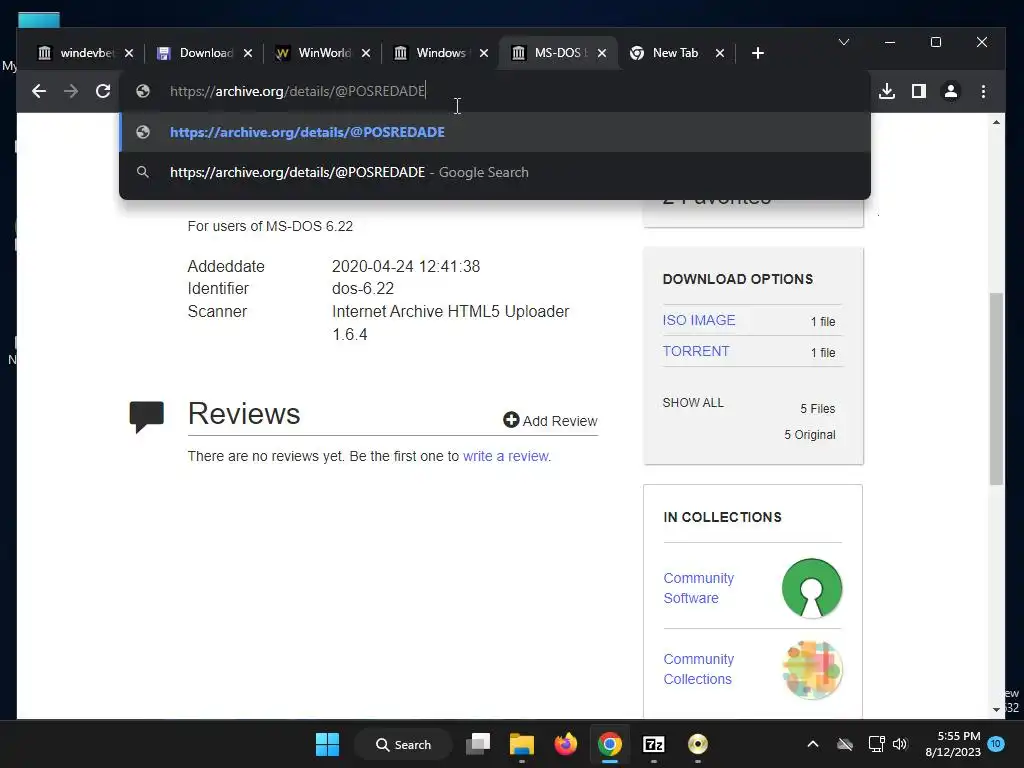Switch to the Windows archive tab

click(432, 53)
